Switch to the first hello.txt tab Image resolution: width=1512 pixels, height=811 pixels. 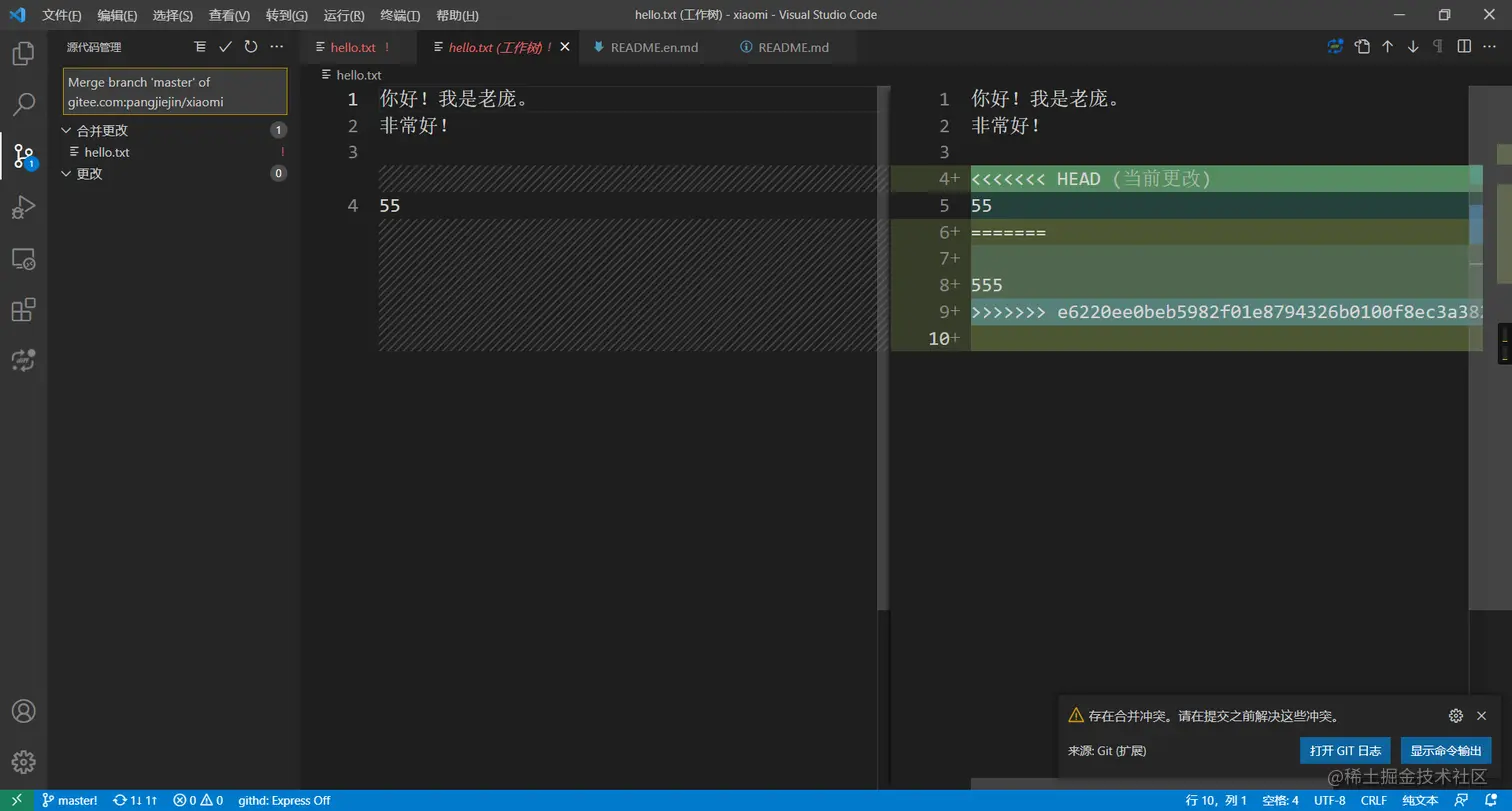(x=360, y=47)
